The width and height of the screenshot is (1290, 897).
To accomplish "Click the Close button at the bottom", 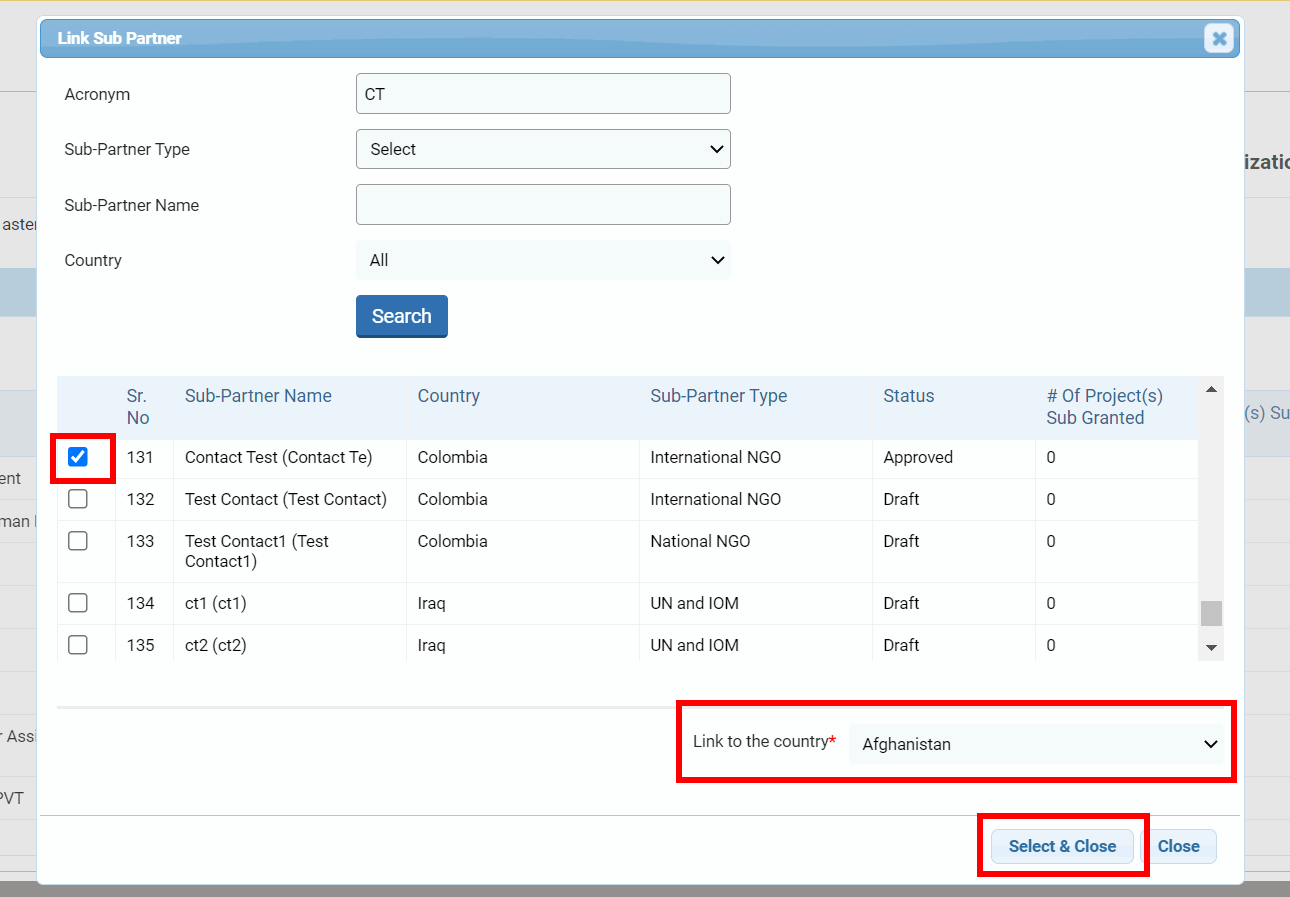I will pos(1178,846).
